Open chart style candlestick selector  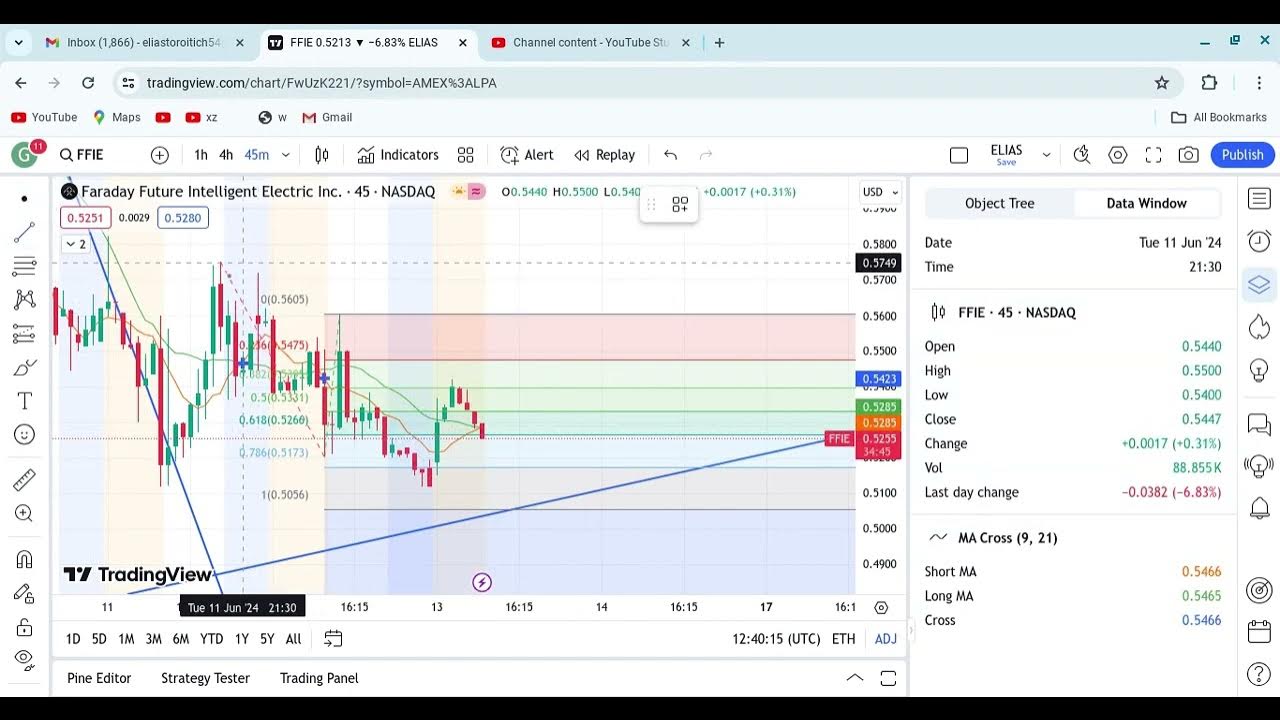pyautogui.click(x=322, y=155)
